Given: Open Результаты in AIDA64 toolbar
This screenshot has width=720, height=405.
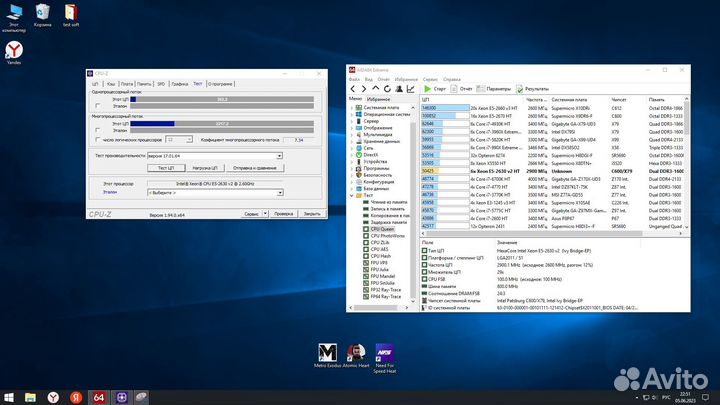Looking at the screenshot, I should (532, 89).
